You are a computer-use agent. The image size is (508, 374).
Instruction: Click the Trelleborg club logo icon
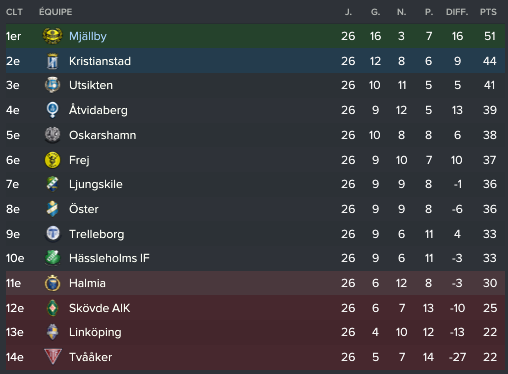click(x=52, y=234)
